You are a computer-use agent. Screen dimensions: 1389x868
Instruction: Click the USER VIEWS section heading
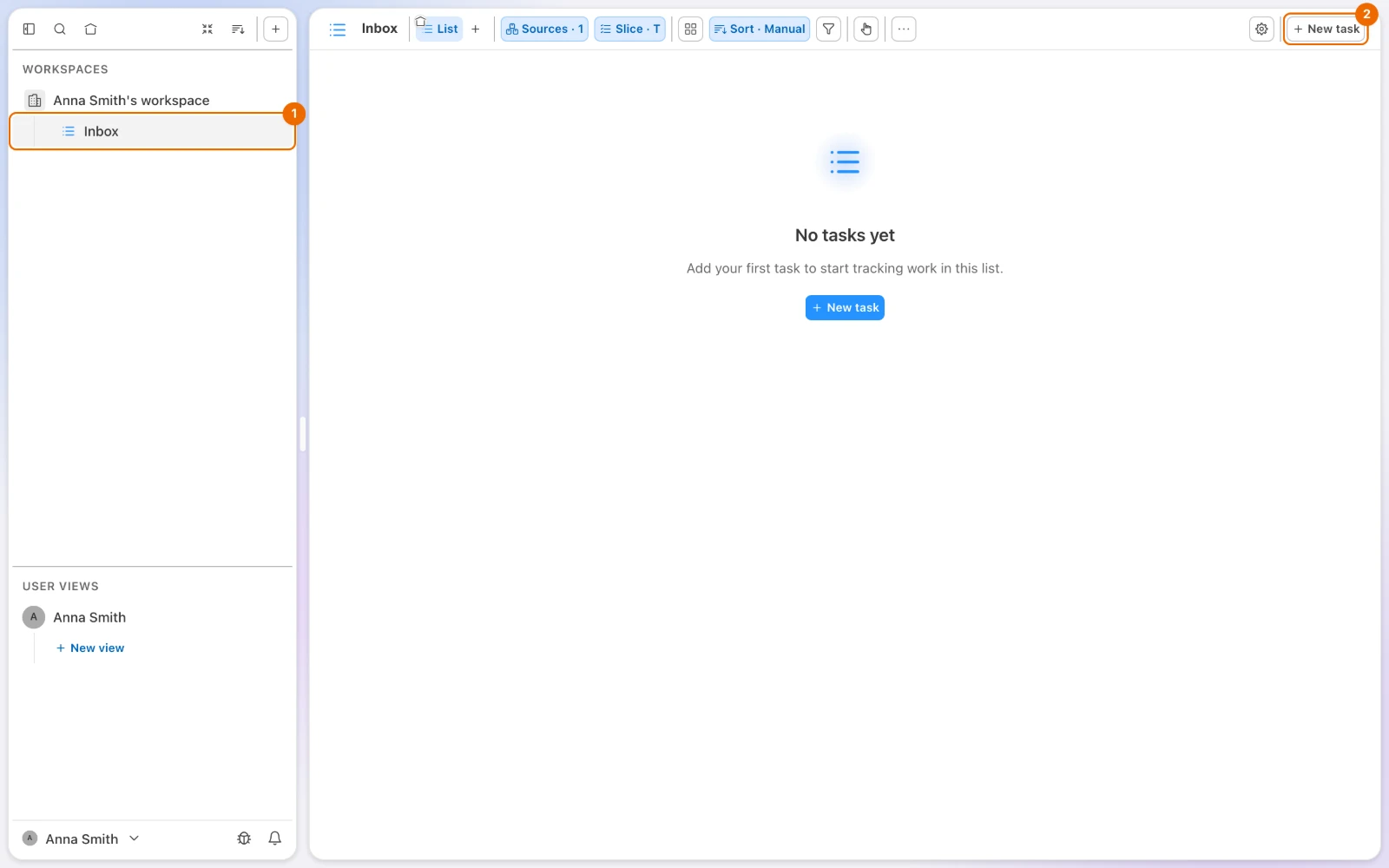61,587
